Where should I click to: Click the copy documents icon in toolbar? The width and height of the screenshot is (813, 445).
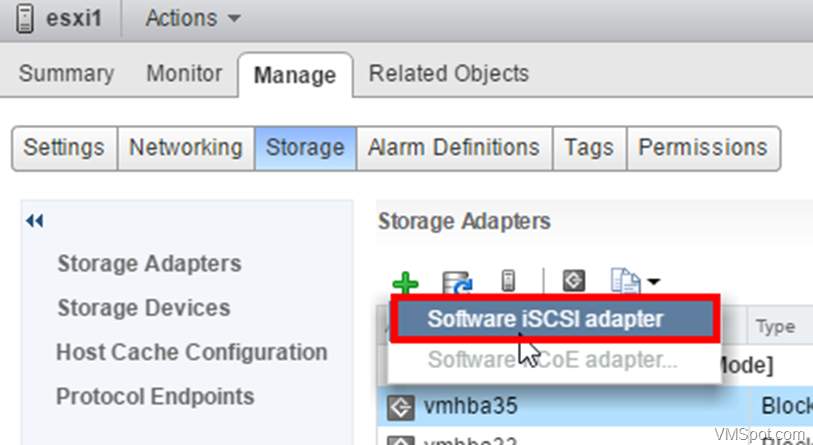(625, 281)
